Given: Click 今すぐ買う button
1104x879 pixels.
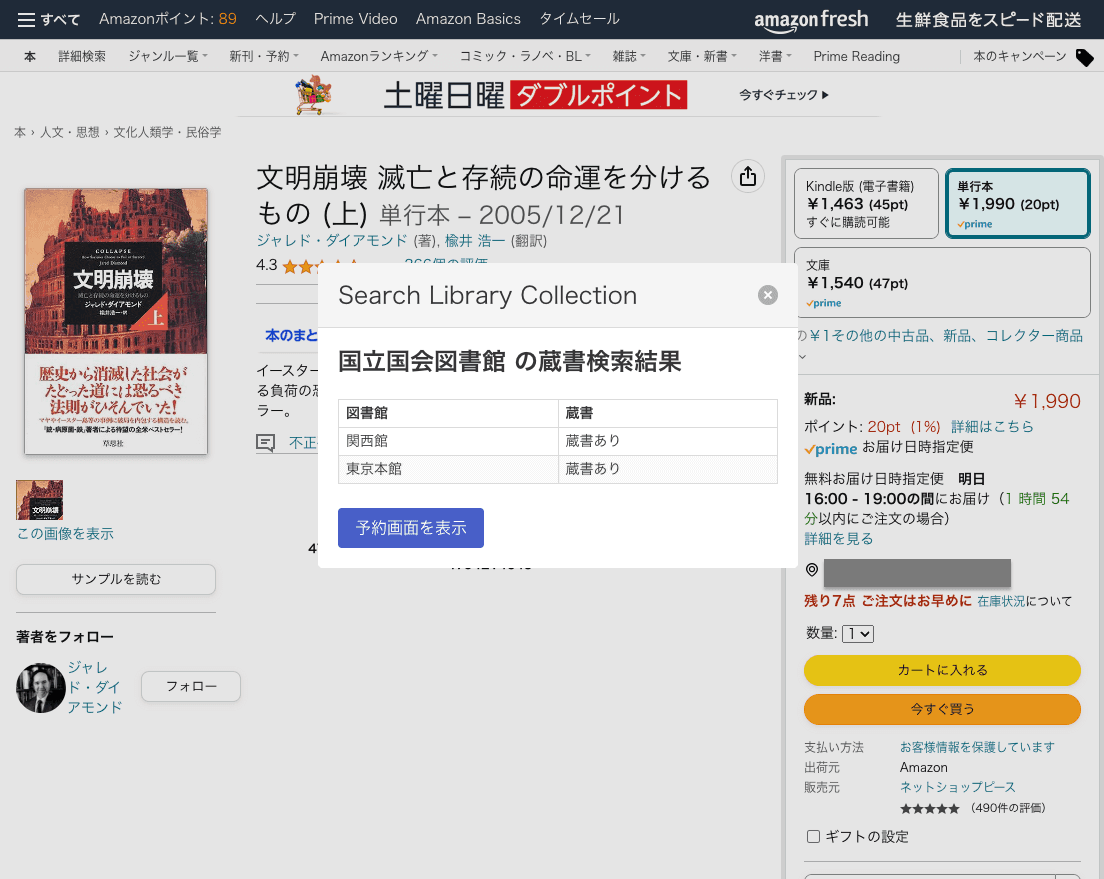Looking at the screenshot, I should coord(942,709).
